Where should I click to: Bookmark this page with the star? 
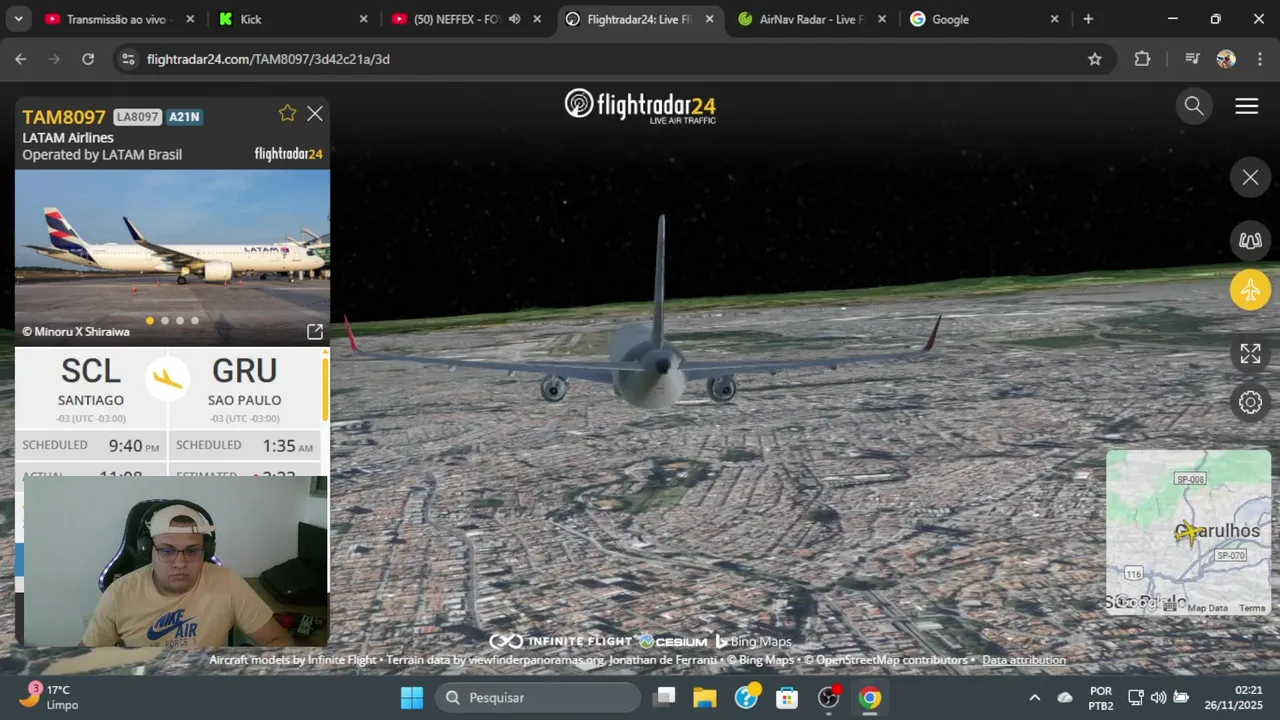(1094, 59)
